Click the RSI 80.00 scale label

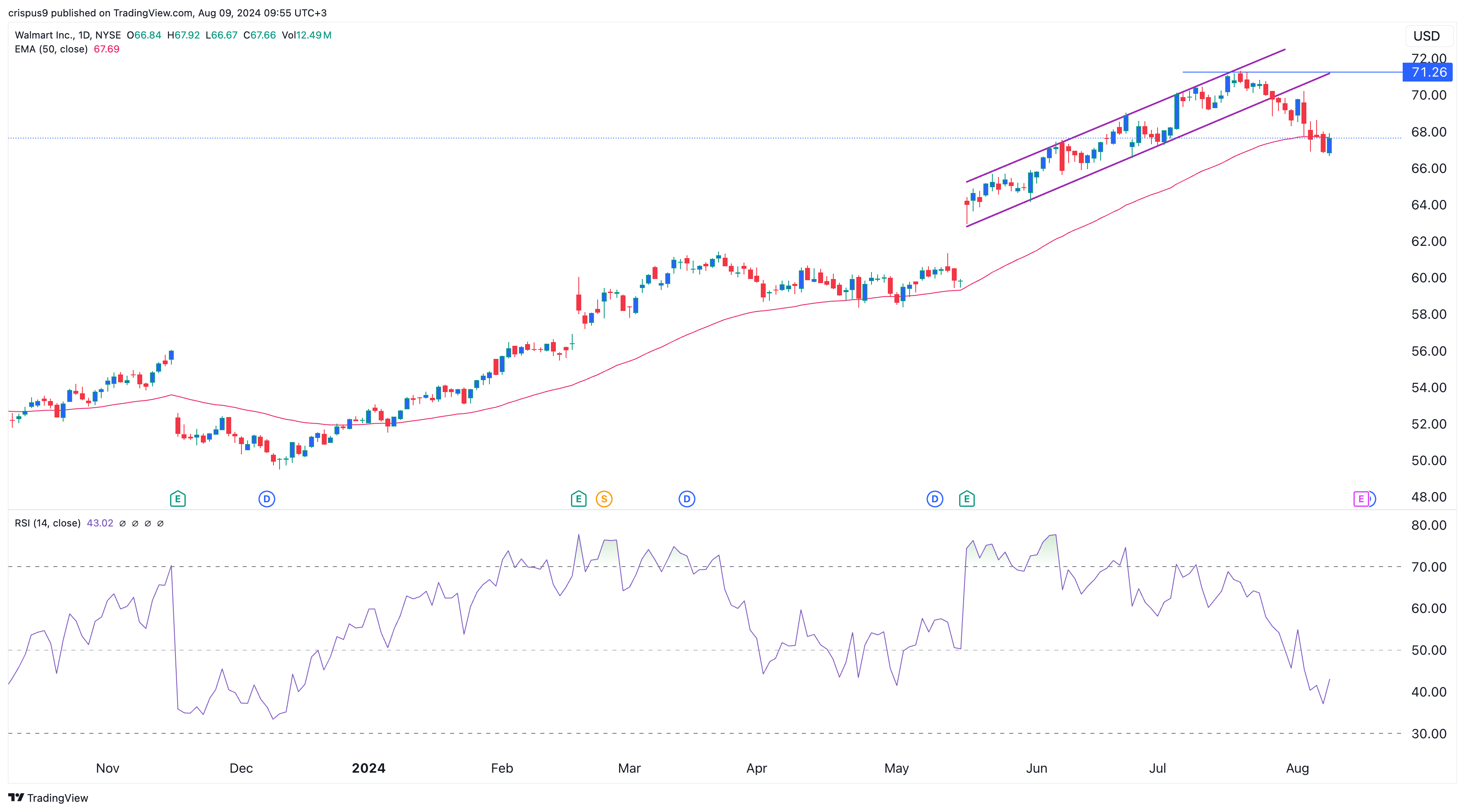[x=1429, y=525]
